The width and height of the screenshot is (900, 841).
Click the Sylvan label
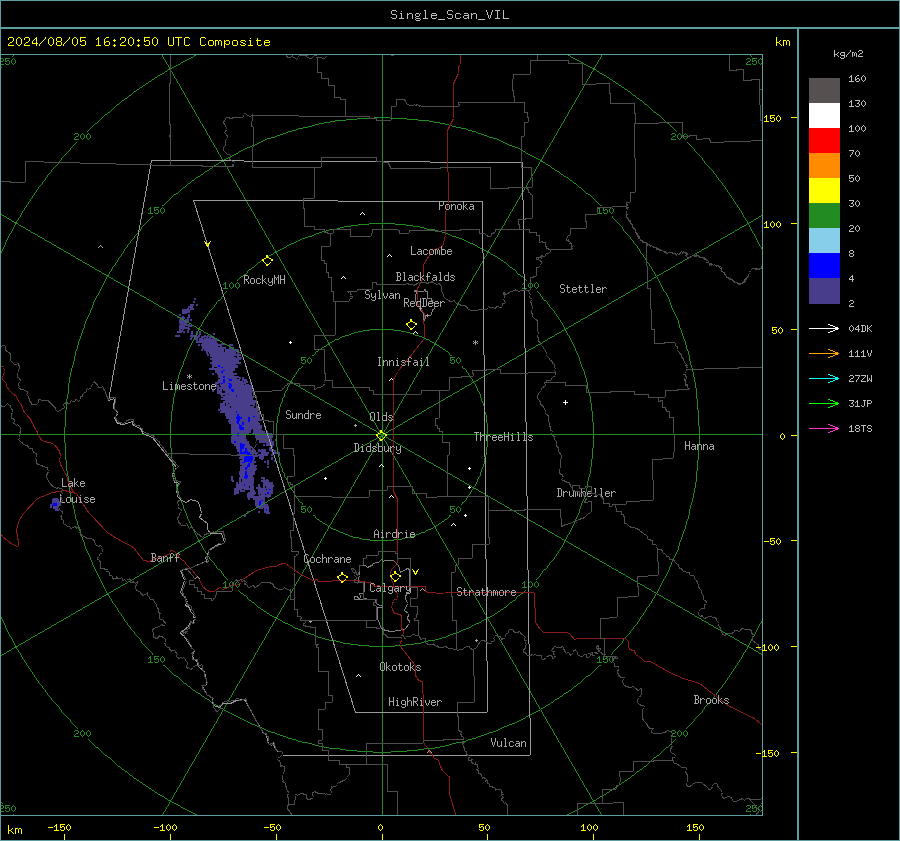(382, 295)
